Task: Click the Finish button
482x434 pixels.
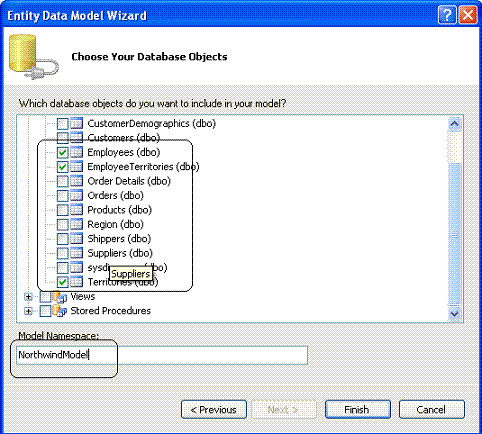Action: [357, 409]
